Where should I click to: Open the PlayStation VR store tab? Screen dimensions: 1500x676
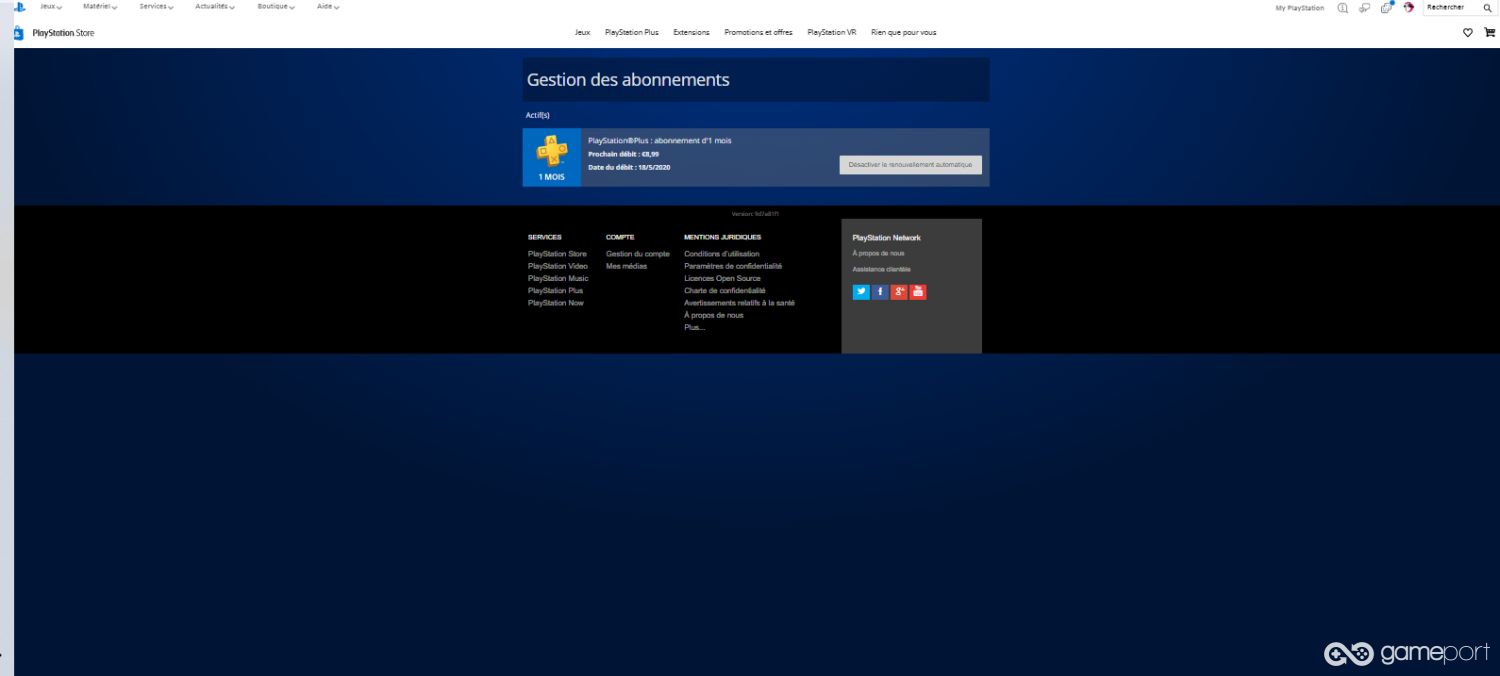point(832,32)
